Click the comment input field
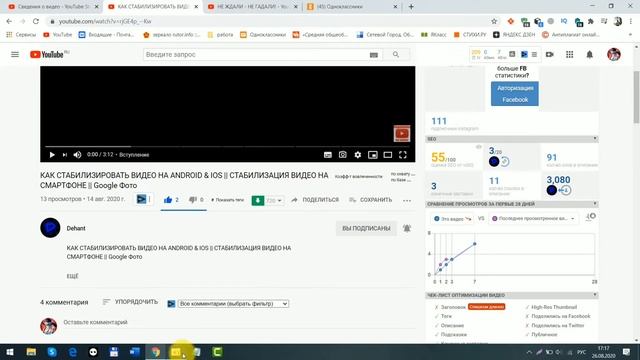Viewport: 640px width, 360px height. (x=239, y=322)
